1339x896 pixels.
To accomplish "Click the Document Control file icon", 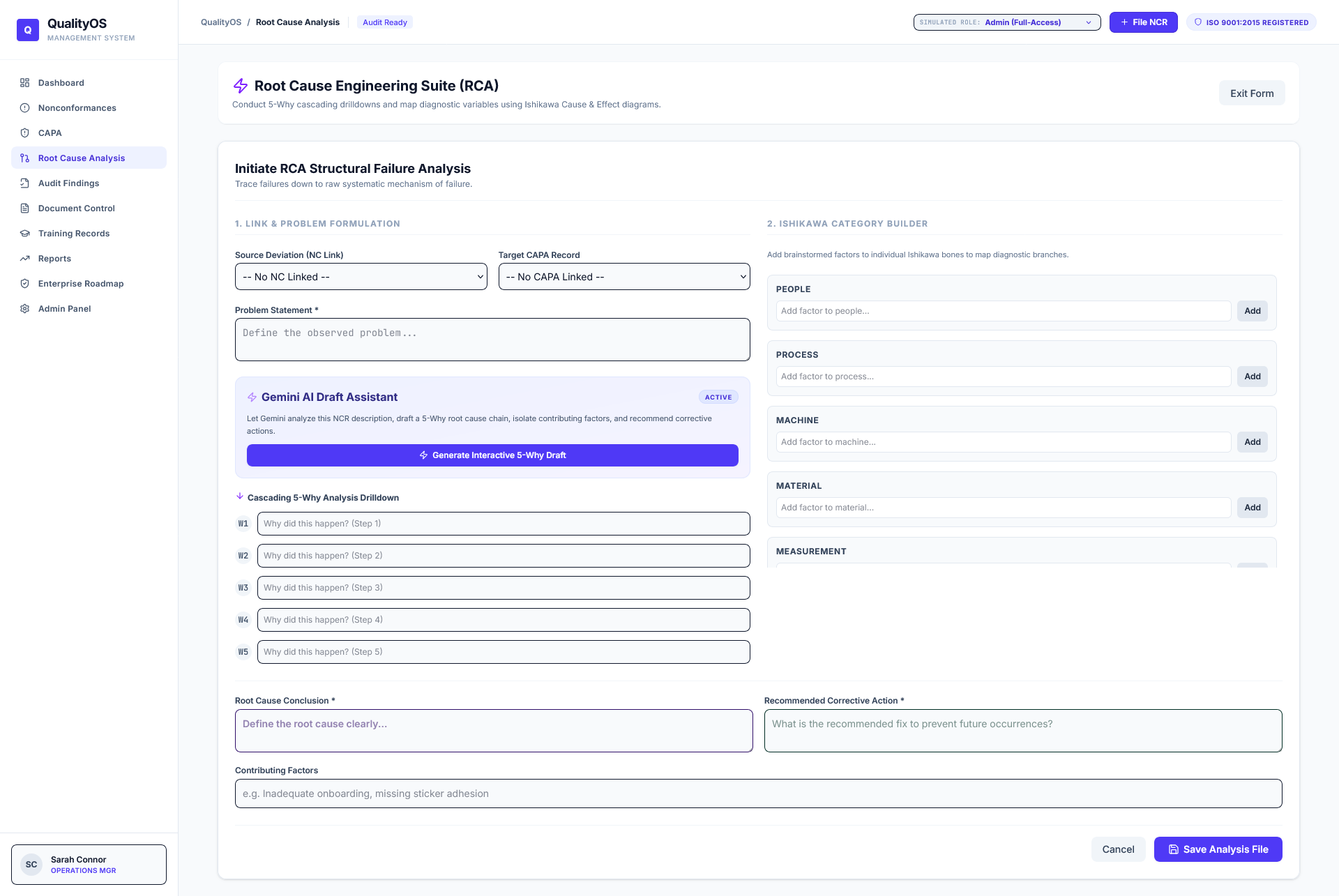I will click(25, 208).
